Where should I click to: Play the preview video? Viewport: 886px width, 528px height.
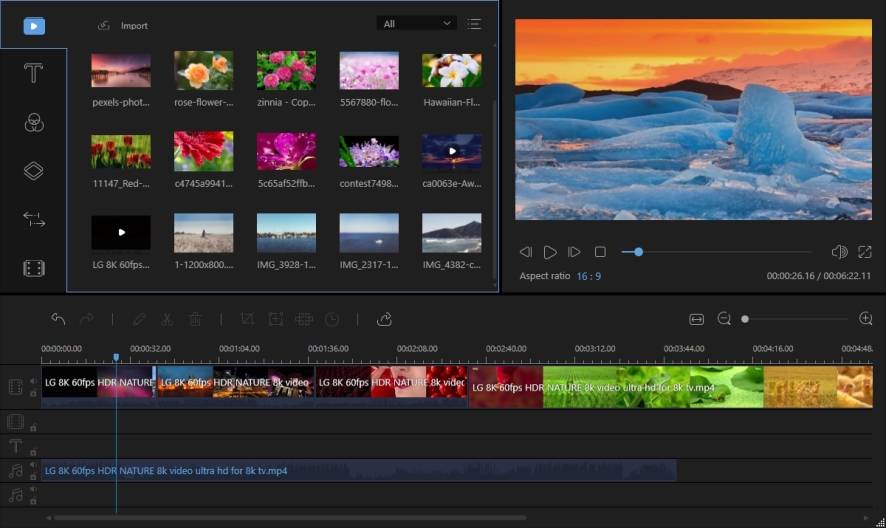(x=550, y=252)
